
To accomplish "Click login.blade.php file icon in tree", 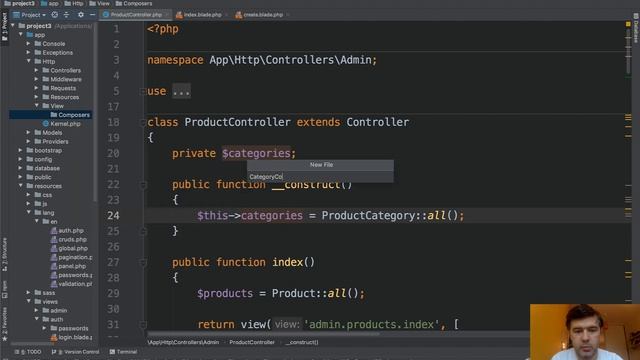I will 53,338.
